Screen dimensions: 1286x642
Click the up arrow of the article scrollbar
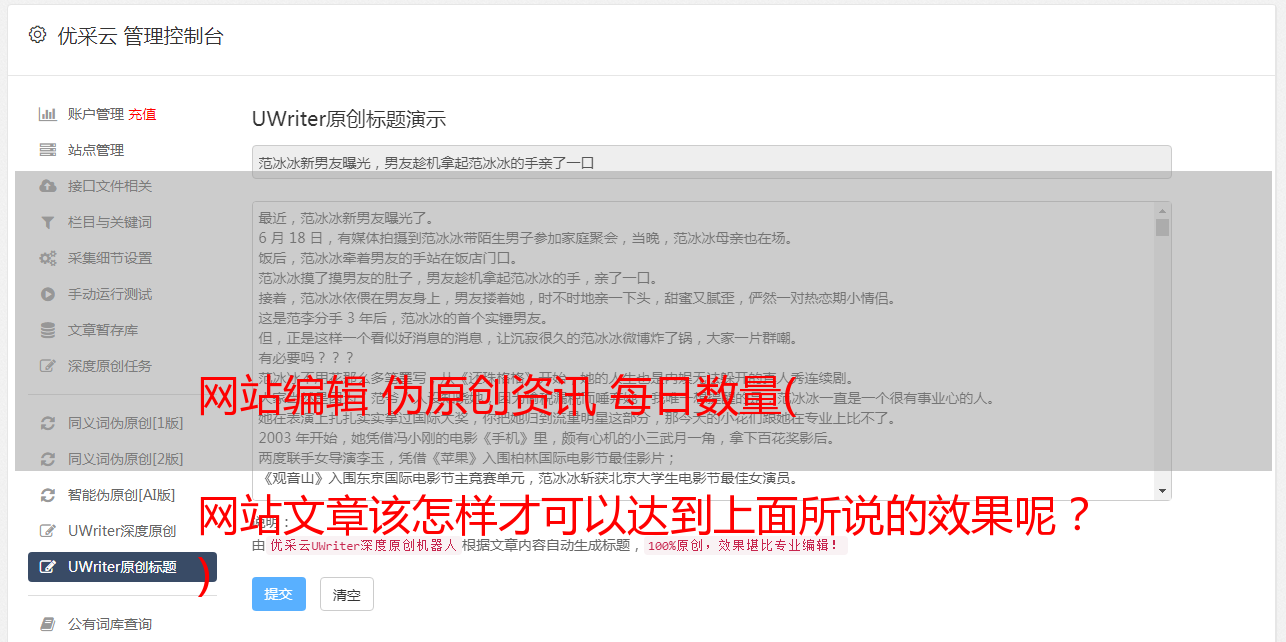coord(1162,211)
